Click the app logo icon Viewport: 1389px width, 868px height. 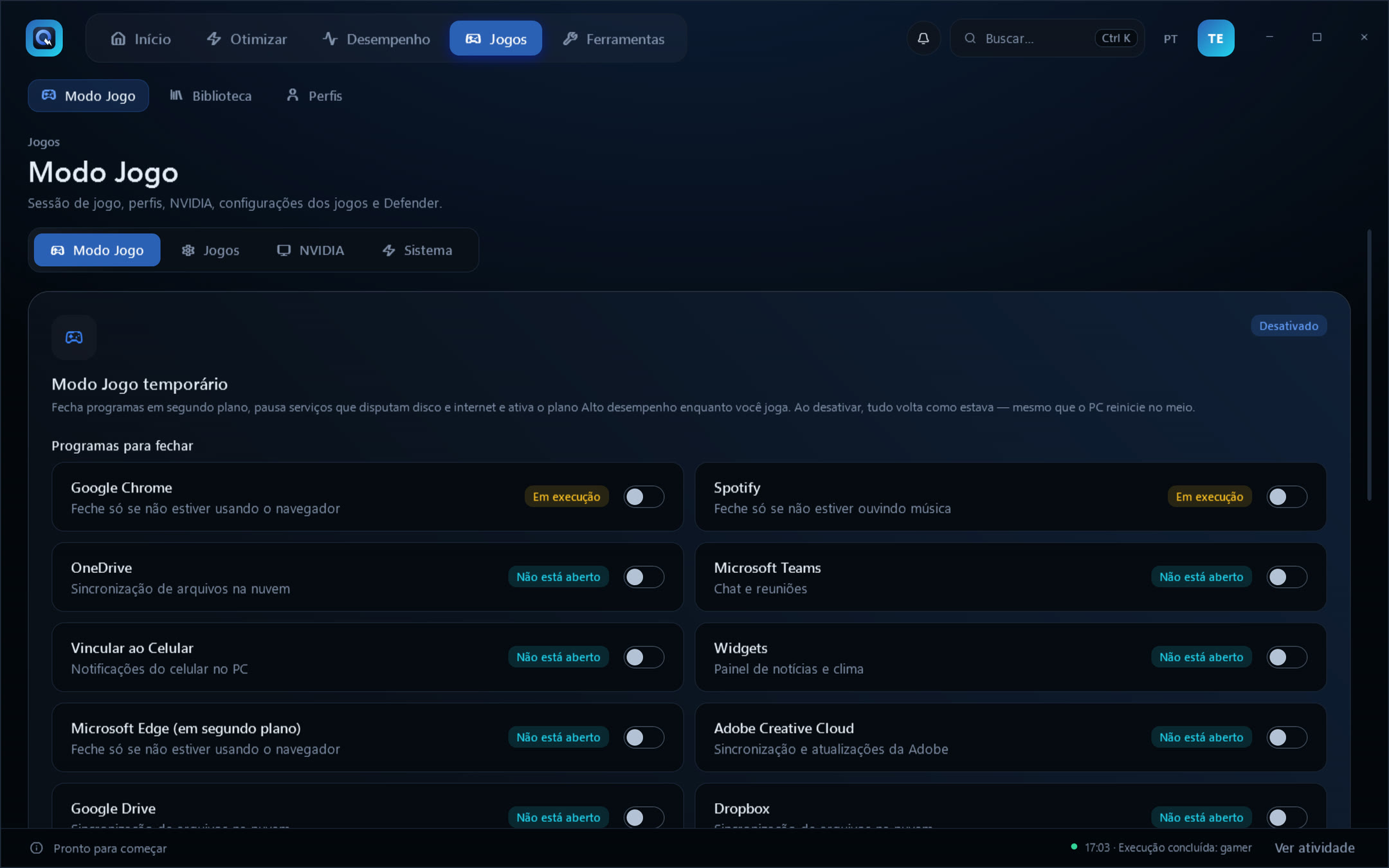click(x=44, y=38)
